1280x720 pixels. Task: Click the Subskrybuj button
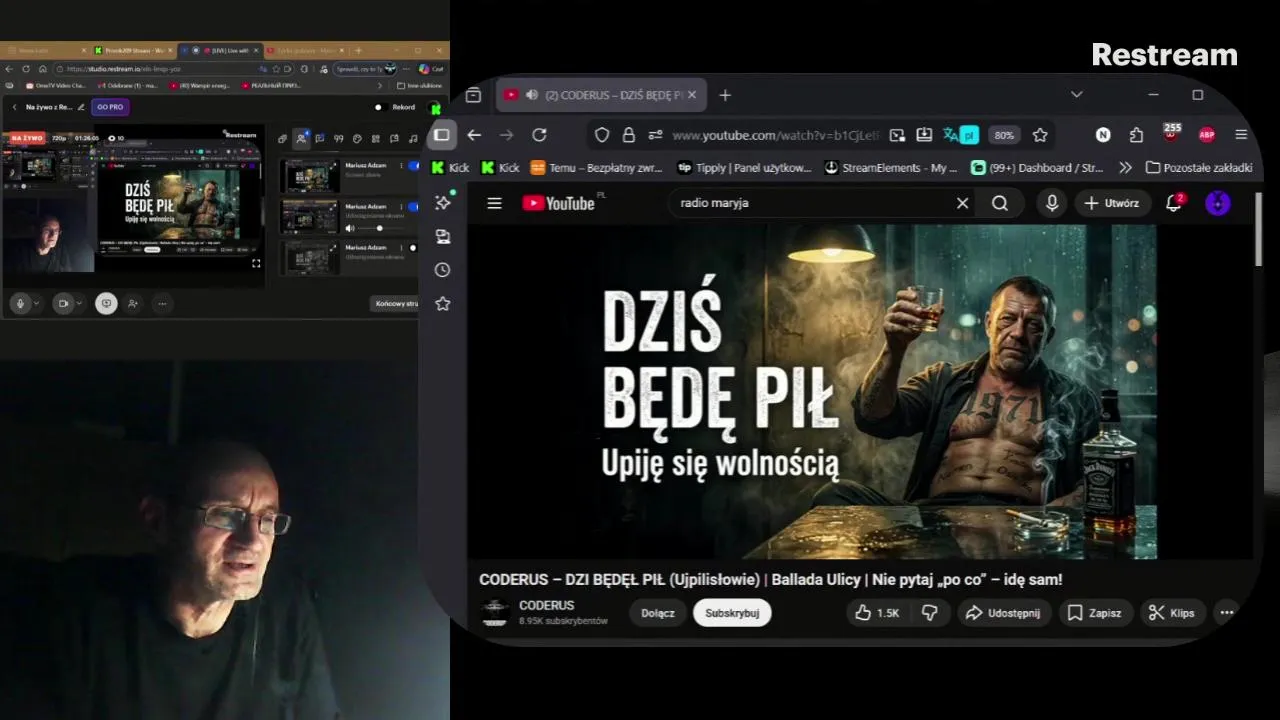(732, 613)
